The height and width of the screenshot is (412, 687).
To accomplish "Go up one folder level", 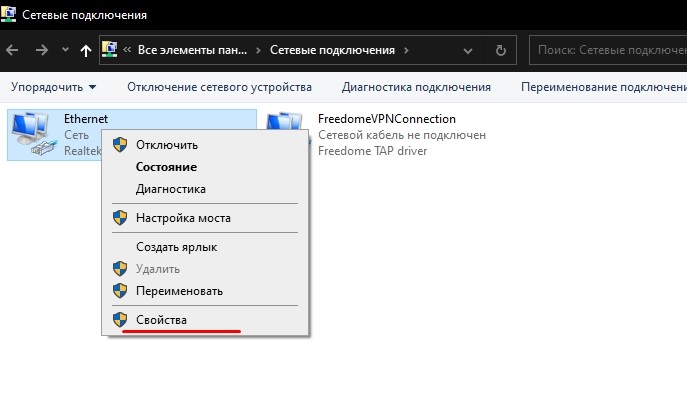I will (x=86, y=50).
